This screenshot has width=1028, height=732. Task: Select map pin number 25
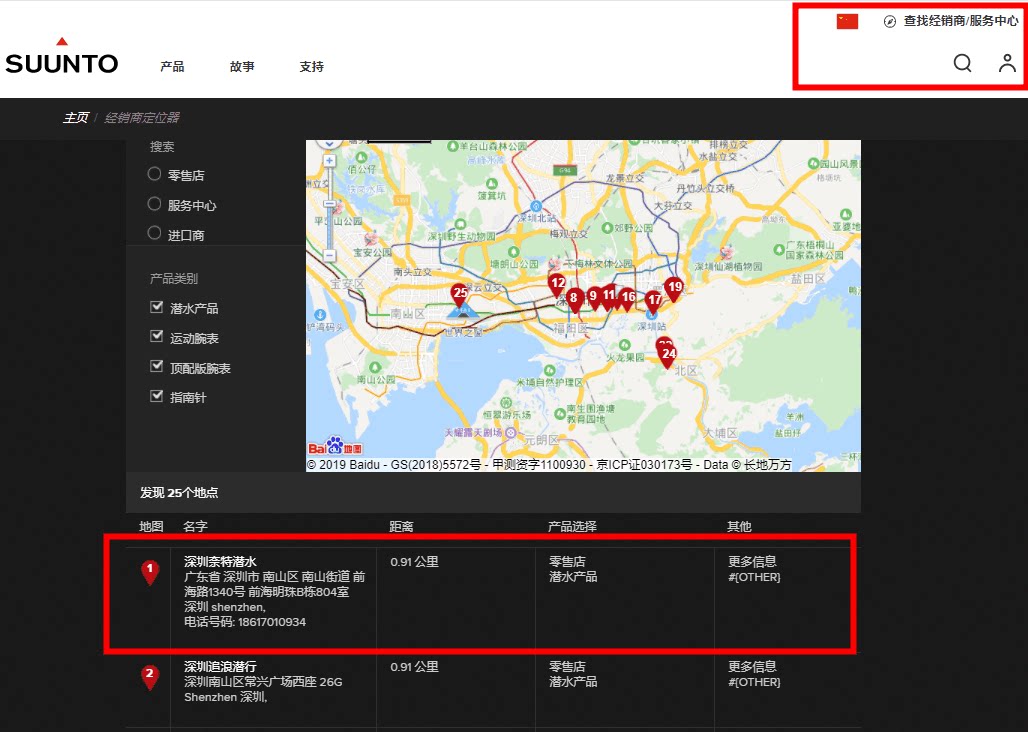click(x=460, y=296)
